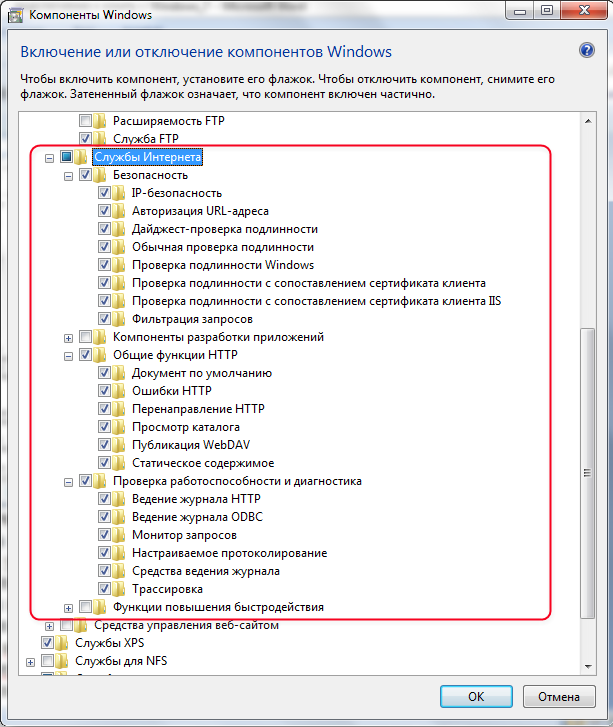Click folder icon beside IP-безопасность
Image resolution: width=613 pixels, height=727 pixels.
[119, 193]
